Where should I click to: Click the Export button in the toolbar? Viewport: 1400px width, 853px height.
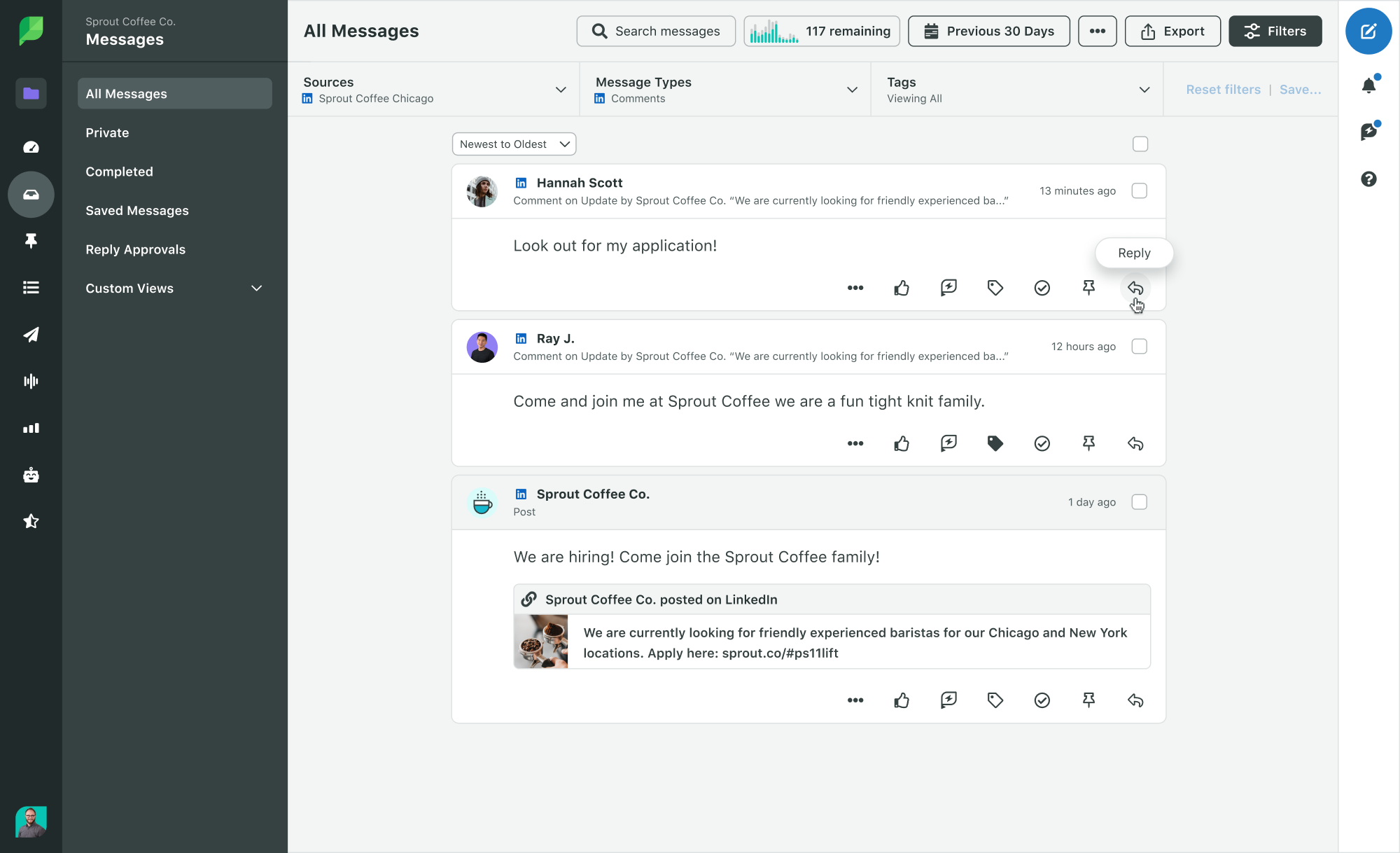coord(1171,30)
